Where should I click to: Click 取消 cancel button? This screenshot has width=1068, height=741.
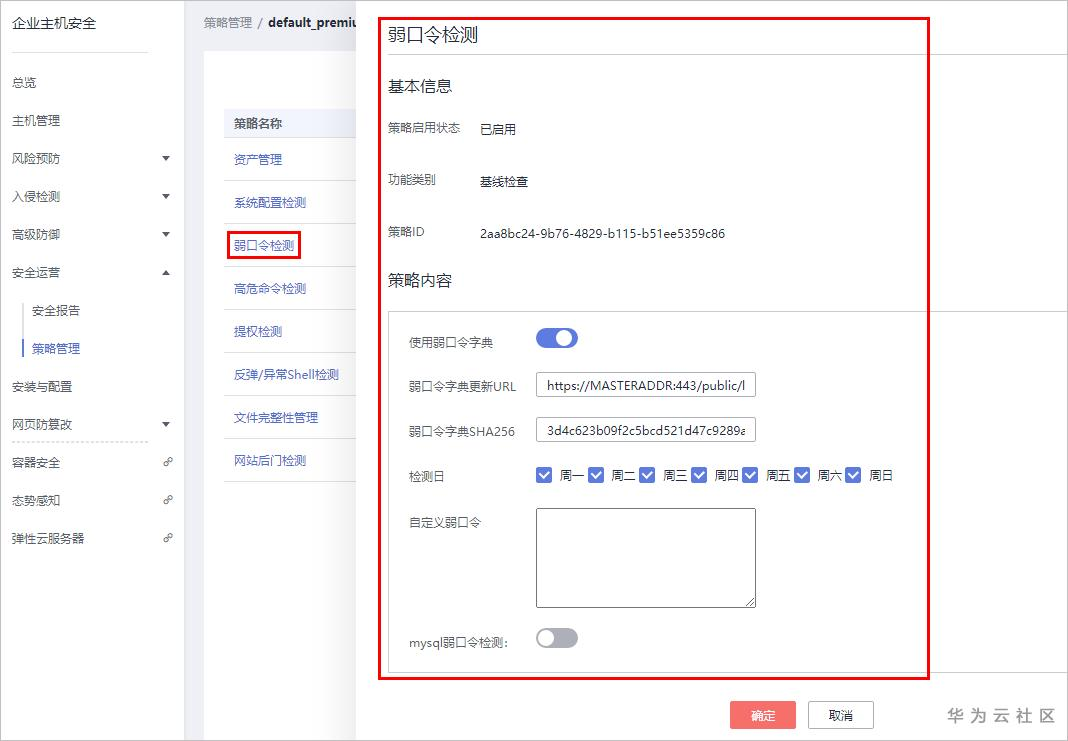point(841,715)
